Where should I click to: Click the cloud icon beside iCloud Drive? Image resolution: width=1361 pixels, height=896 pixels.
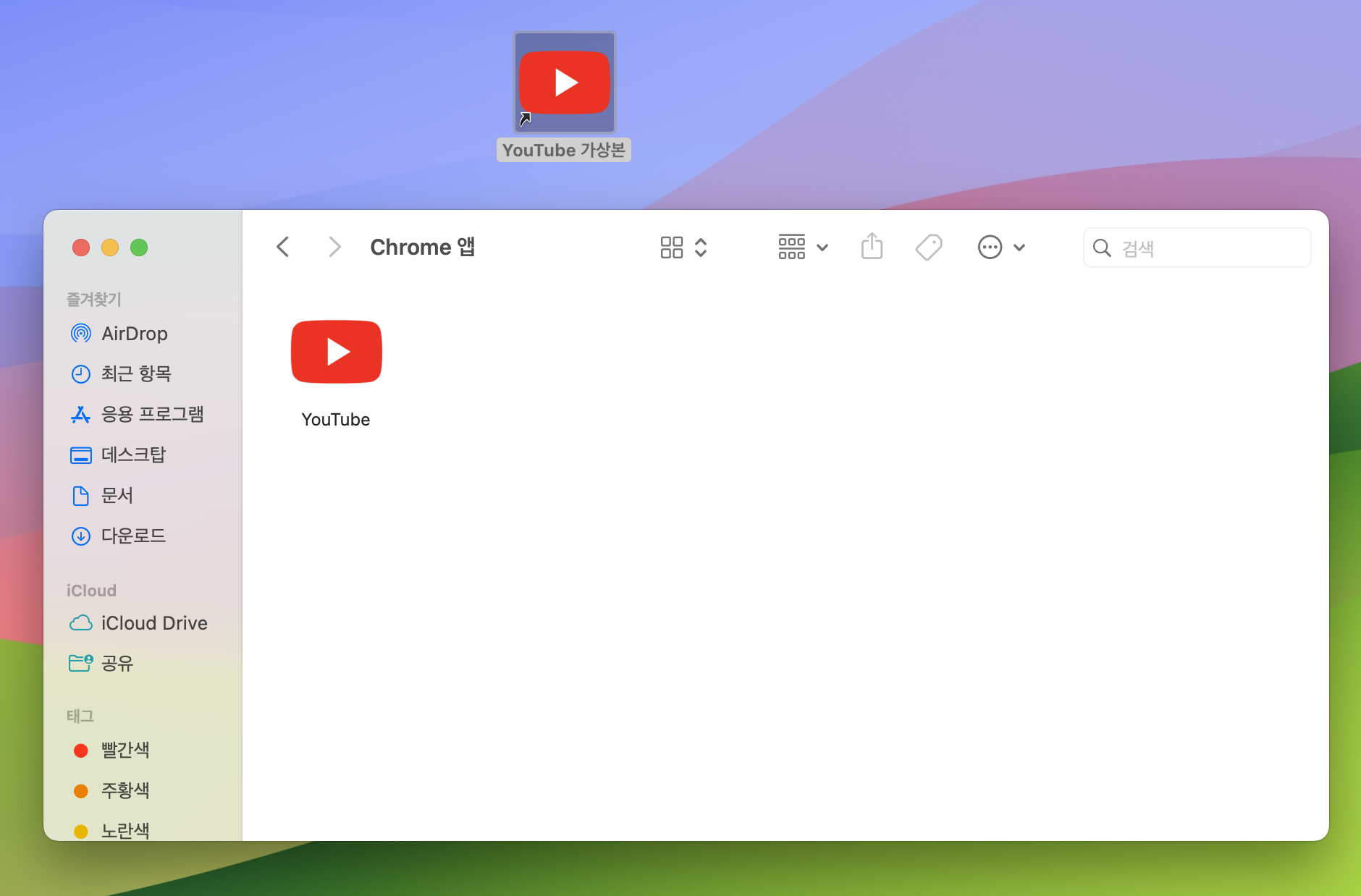point(81,623)
